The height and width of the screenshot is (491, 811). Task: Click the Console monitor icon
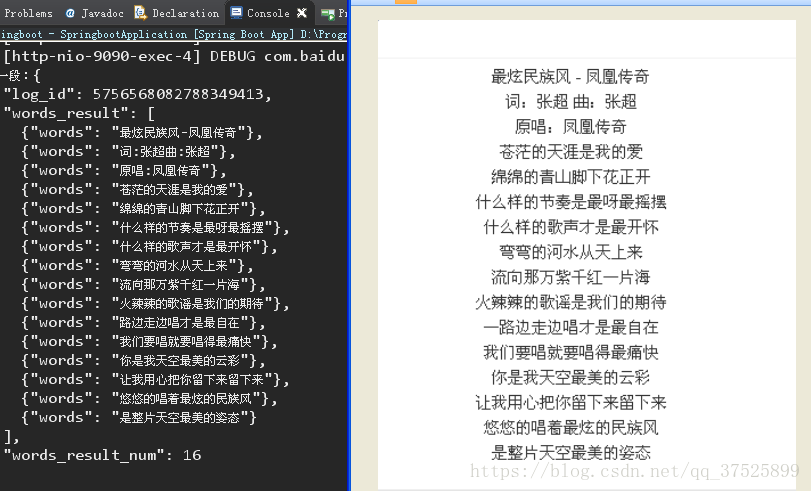pos(236,12)
